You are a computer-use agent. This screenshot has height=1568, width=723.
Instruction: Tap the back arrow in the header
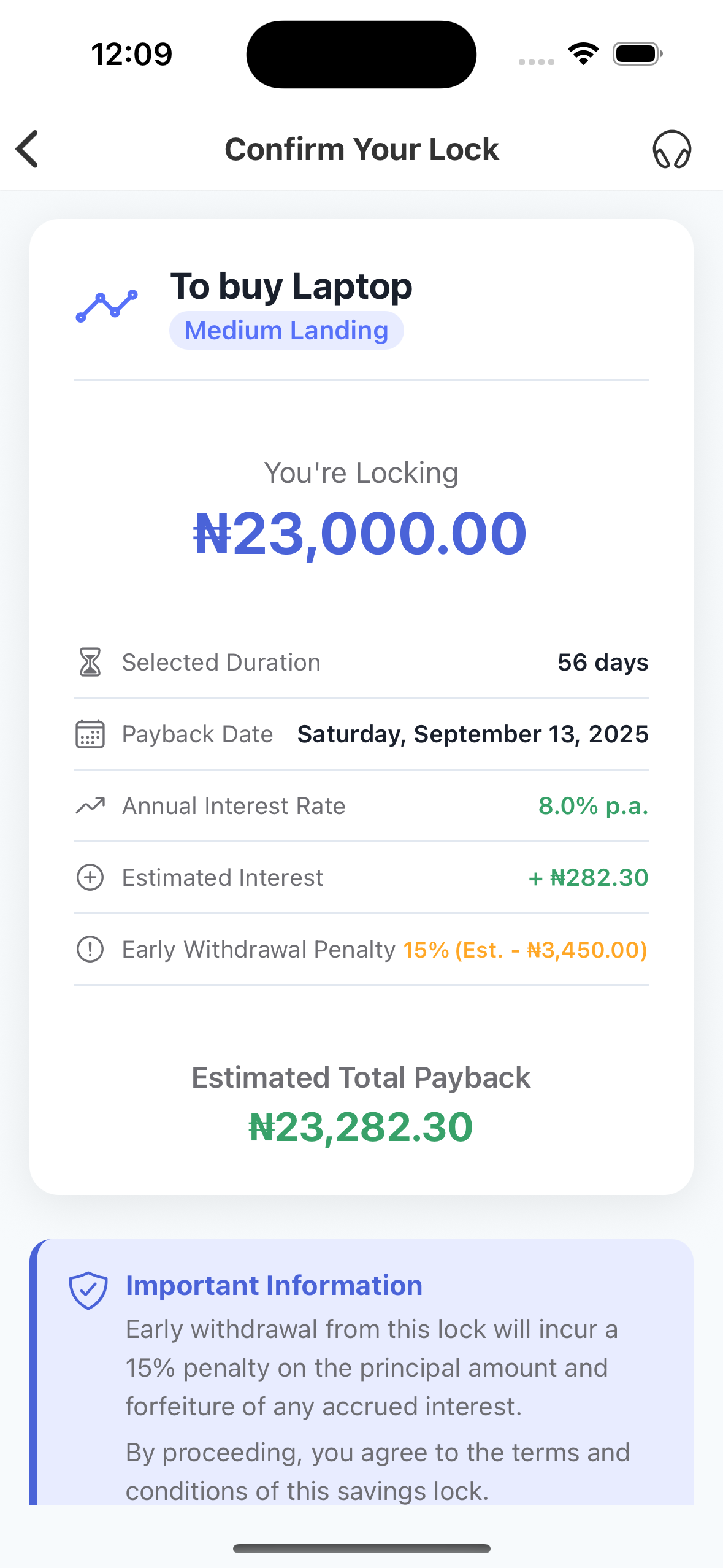pos(28,148)
